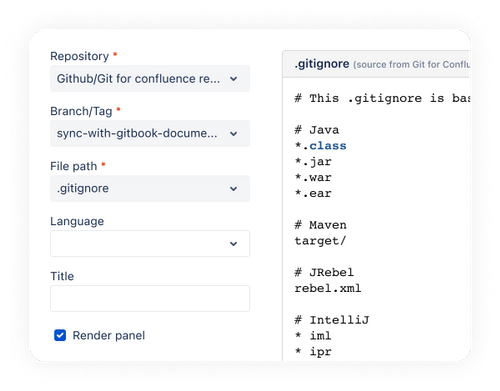This screenshot has height=391, width=500.
Task: Click the Render panel label text
Action: (x=109, y=335)
